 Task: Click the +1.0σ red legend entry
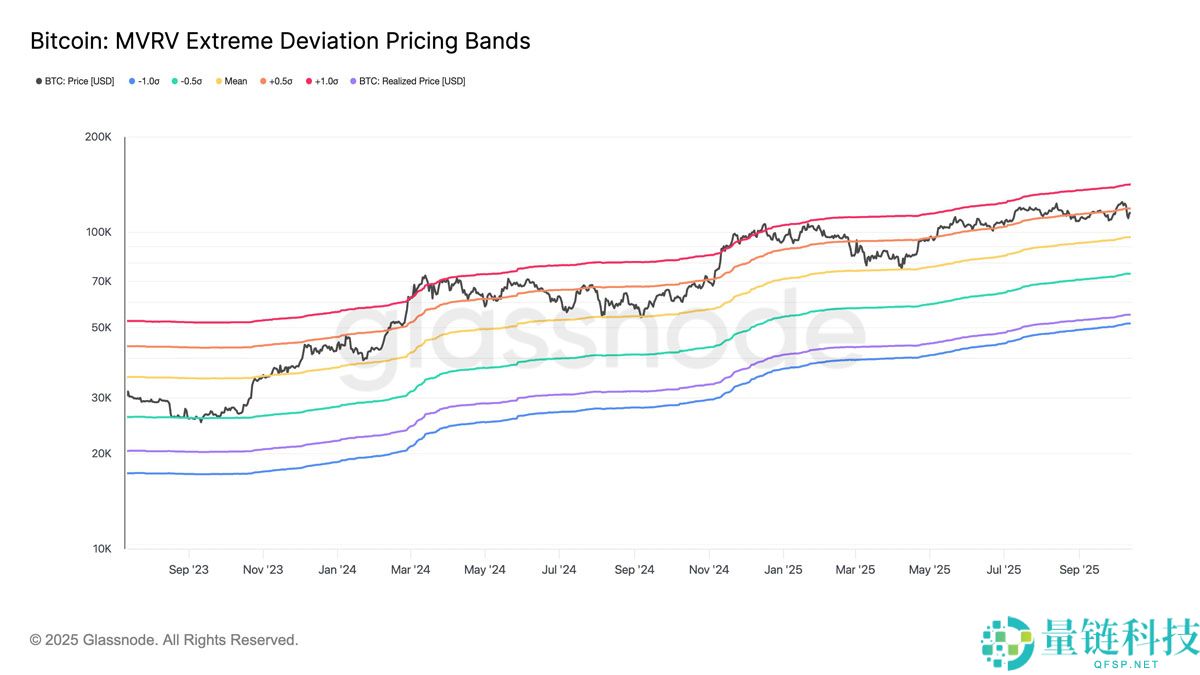(x=323, y=81)
